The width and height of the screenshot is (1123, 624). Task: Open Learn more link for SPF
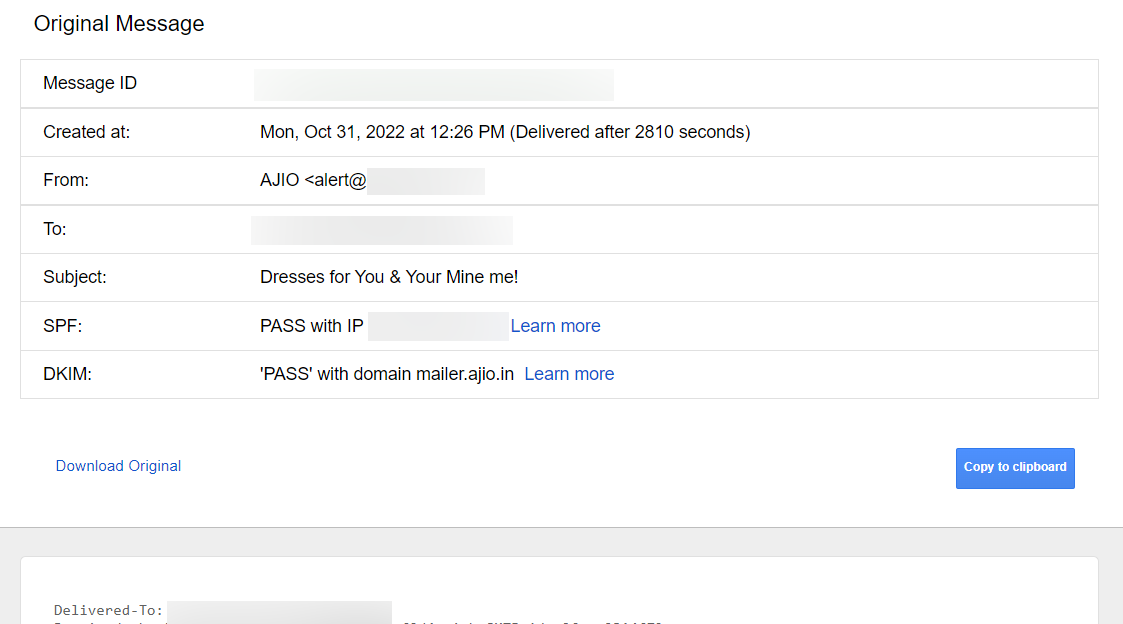[x=555, y=326]
